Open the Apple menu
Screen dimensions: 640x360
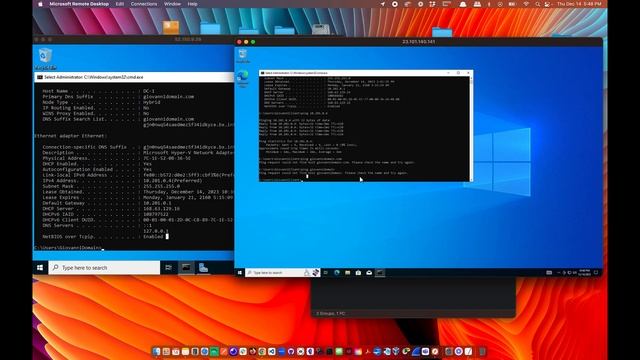point(40,4)
